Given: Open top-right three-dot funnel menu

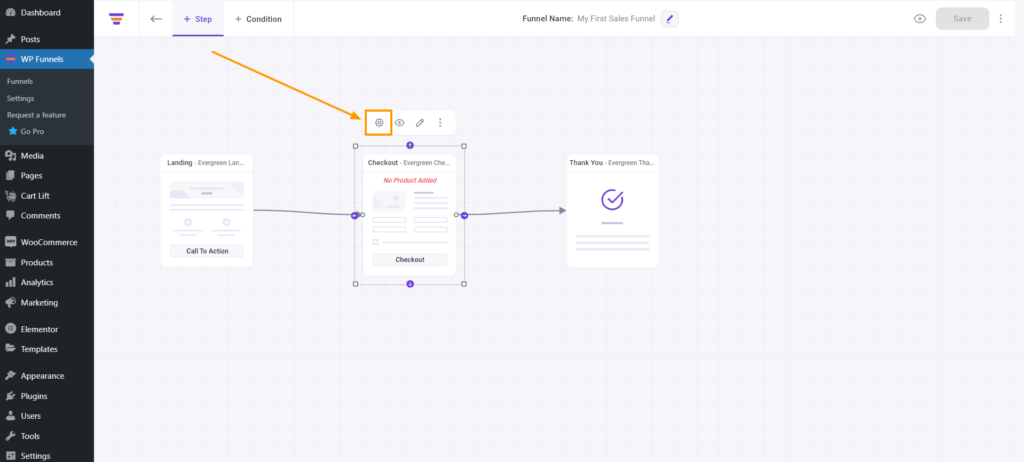Looking at the screenshot, I should click(1001, 19).
